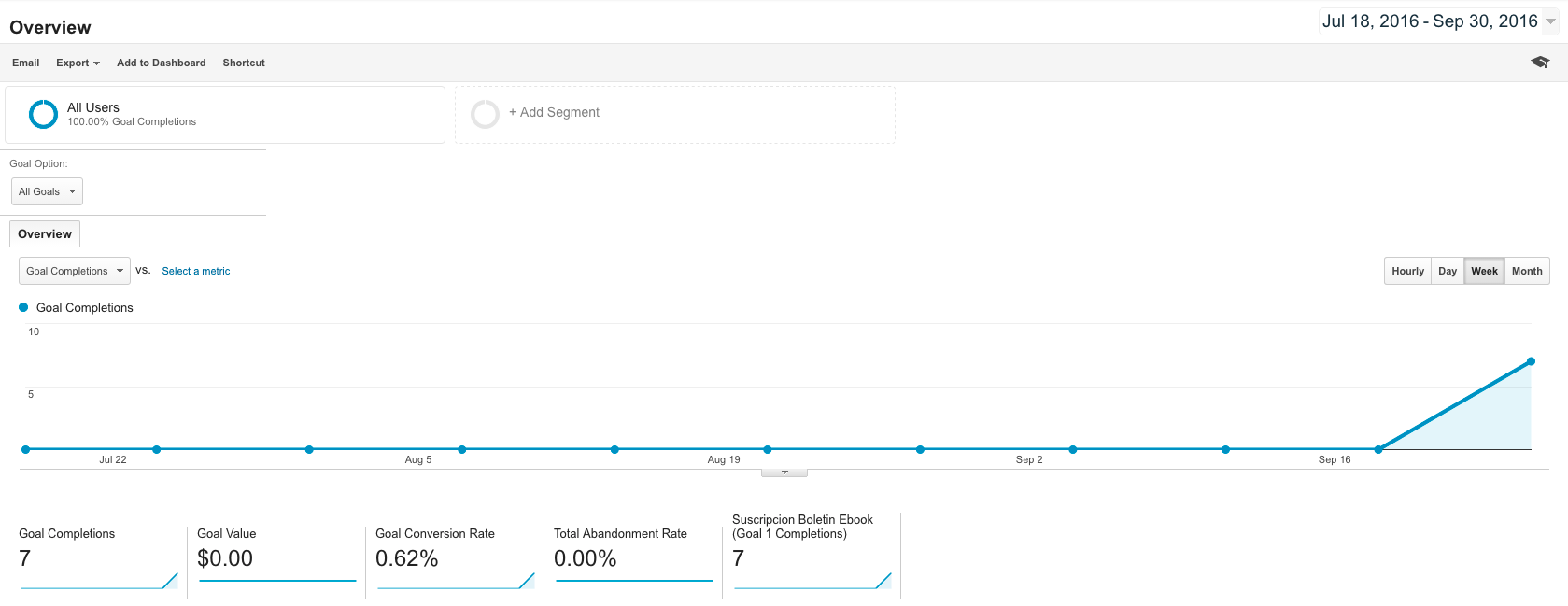
Task: Switch chart to Week view
Action: pos(1484,271)
